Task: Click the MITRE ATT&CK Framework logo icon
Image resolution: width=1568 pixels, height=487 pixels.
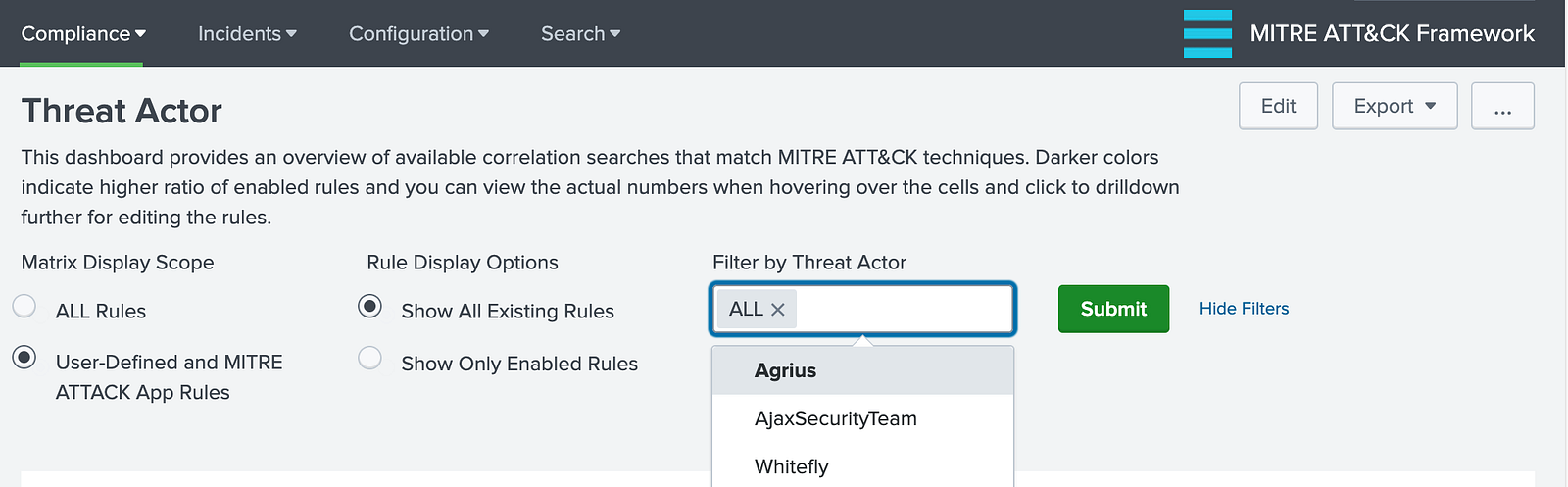Action: 1207,33
